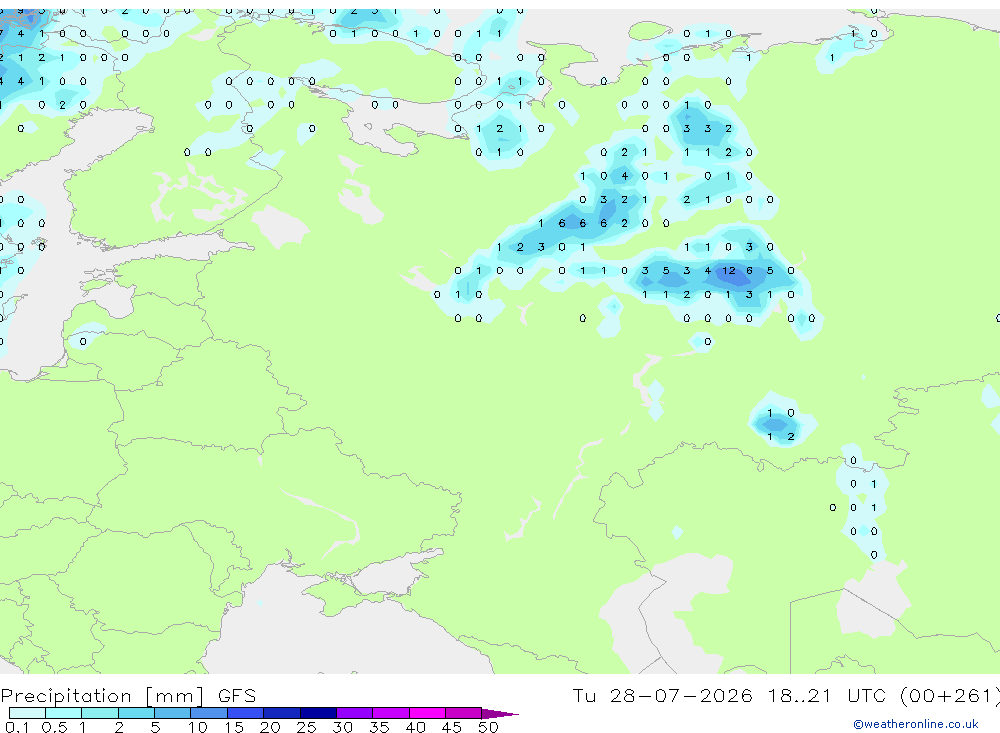Viewport: 1000px width, 733px height.
Task: Click the 20–25 mm dark blue legend segment
Action: pos(281,713)
